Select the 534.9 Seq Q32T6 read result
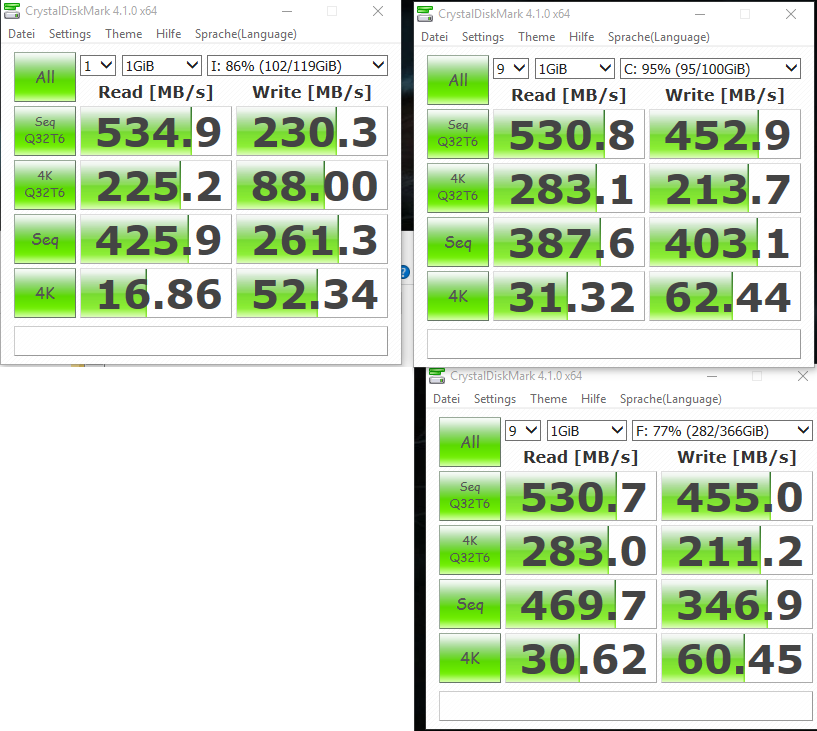817x731 pixels. 156,131
